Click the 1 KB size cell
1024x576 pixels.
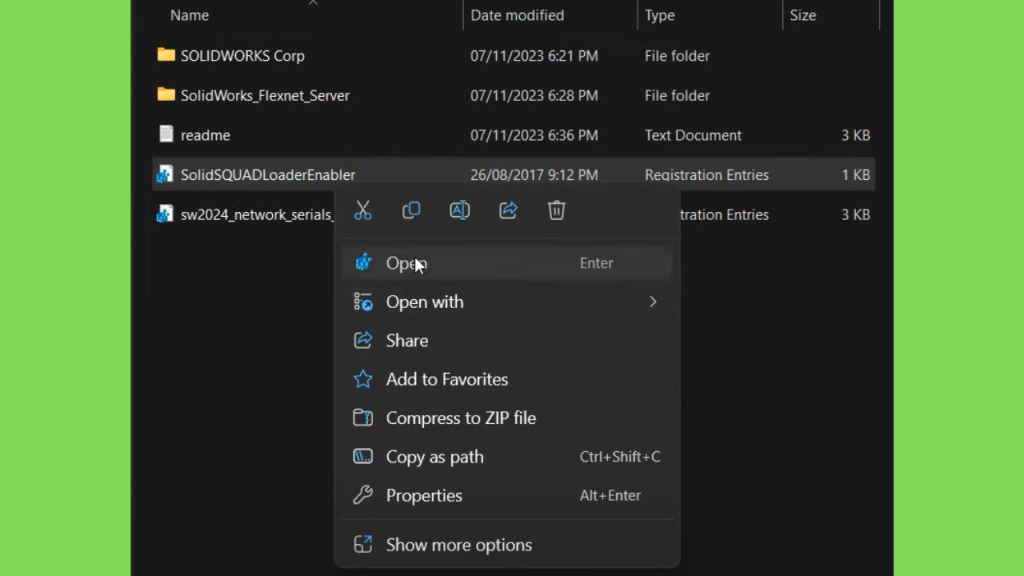coord(856,175)
